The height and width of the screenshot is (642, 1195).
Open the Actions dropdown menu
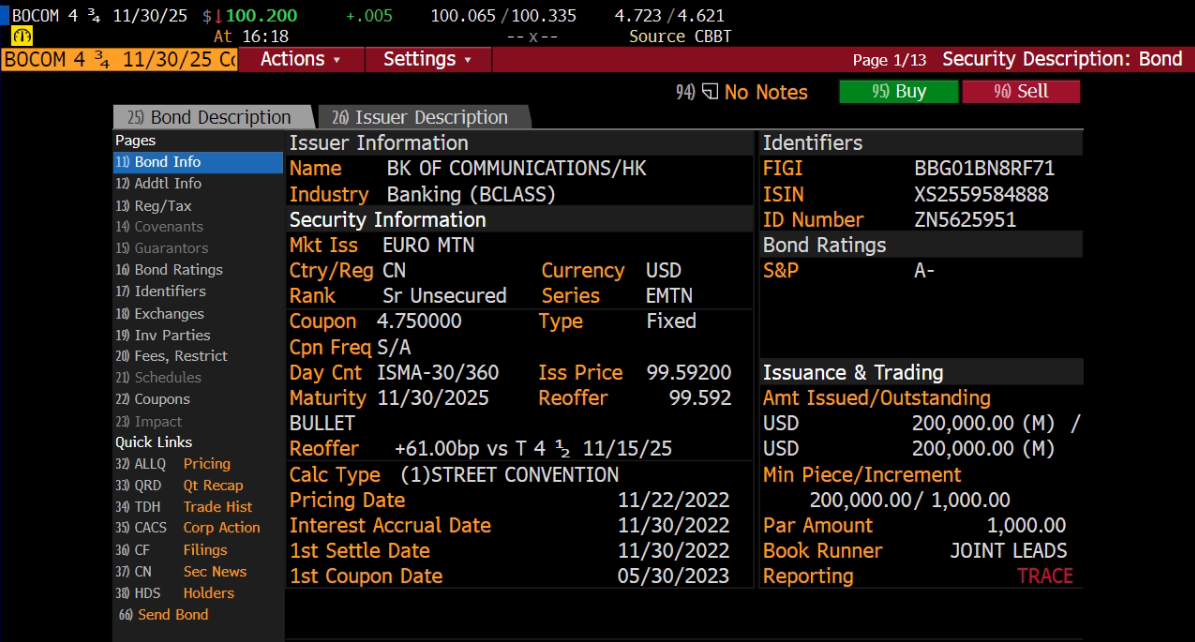click(x=301, y=59)
